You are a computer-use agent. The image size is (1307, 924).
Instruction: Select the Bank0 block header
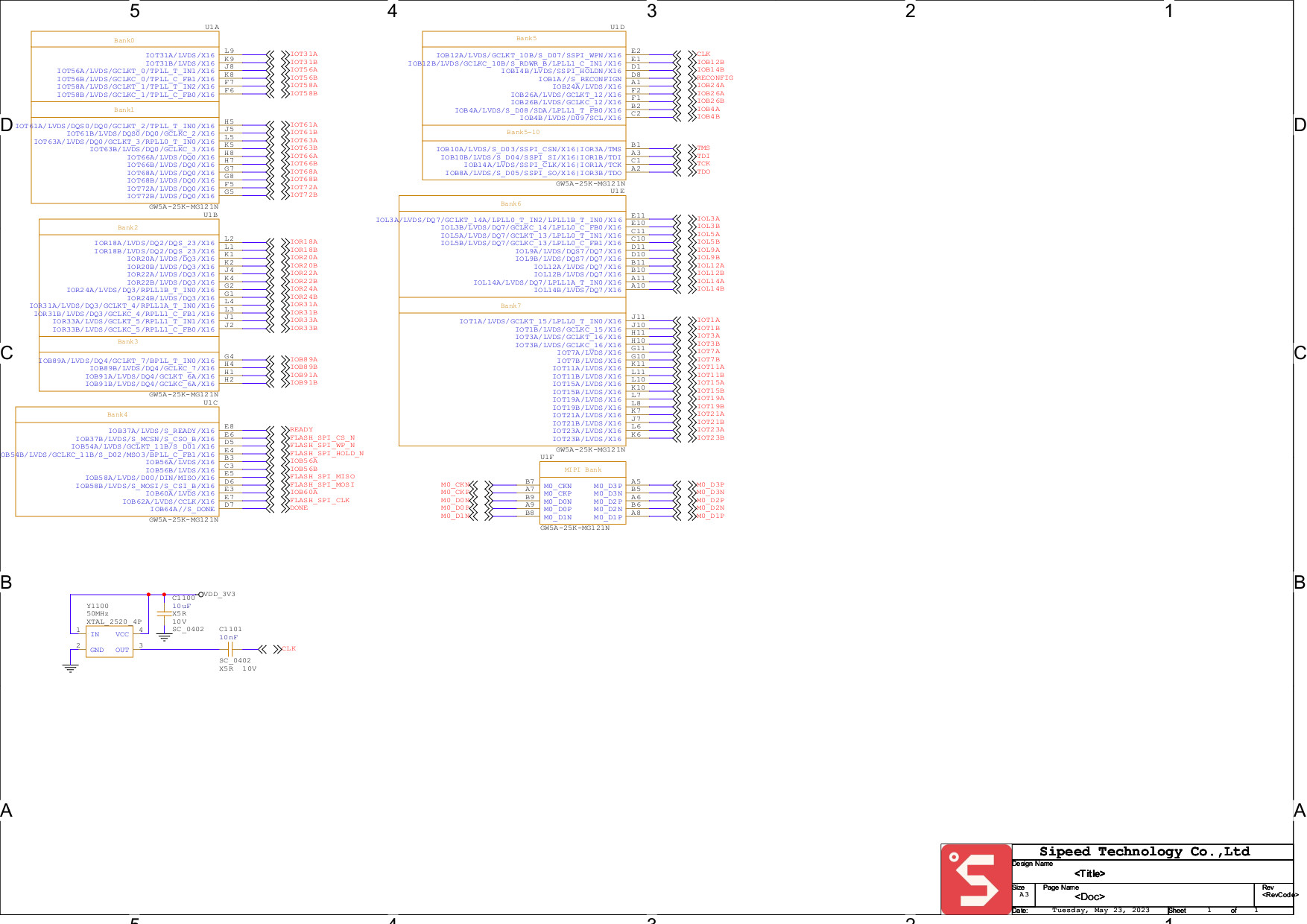pos(124,40)
